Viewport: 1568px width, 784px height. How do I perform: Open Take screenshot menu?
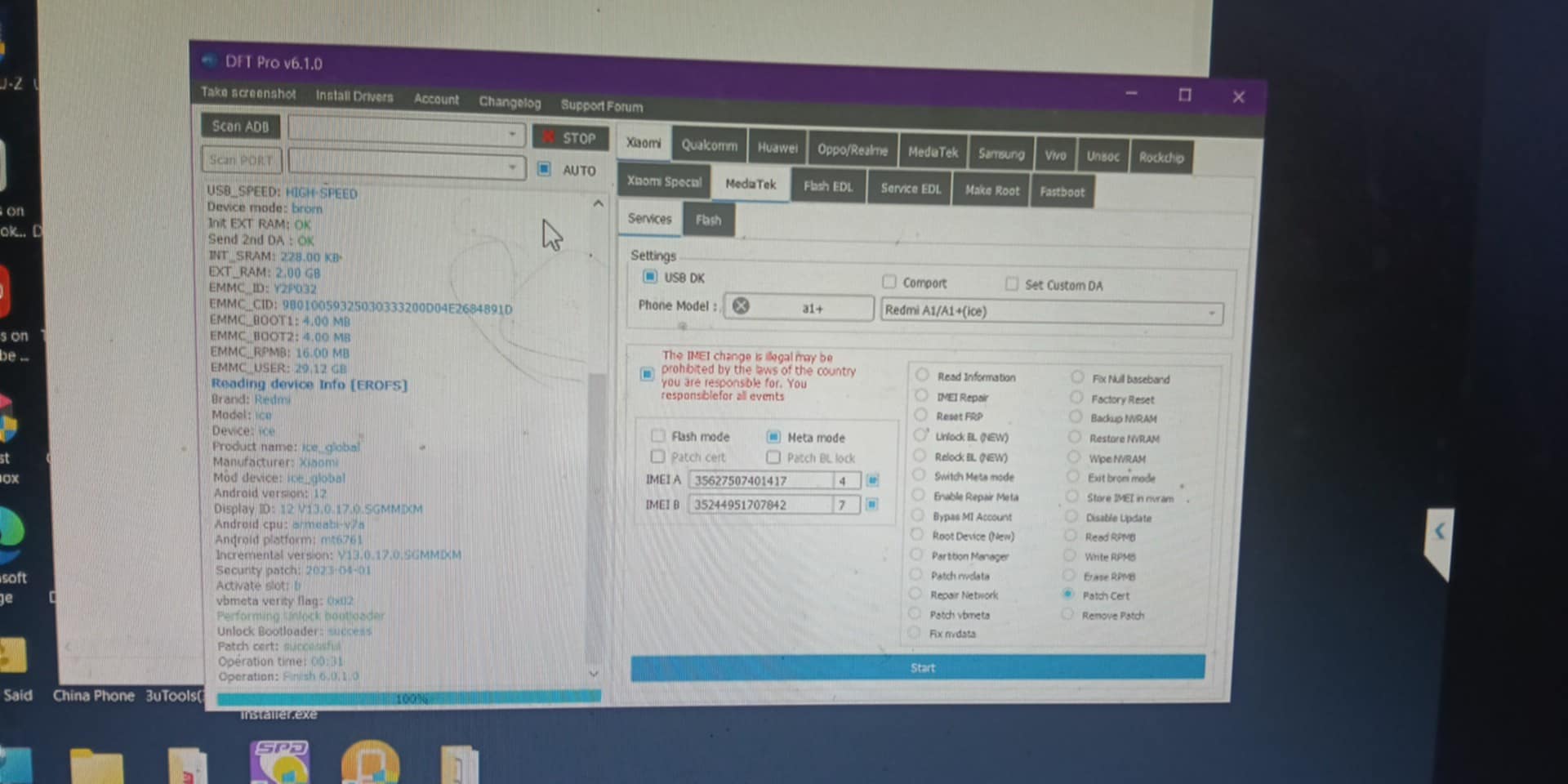(248, 92)
